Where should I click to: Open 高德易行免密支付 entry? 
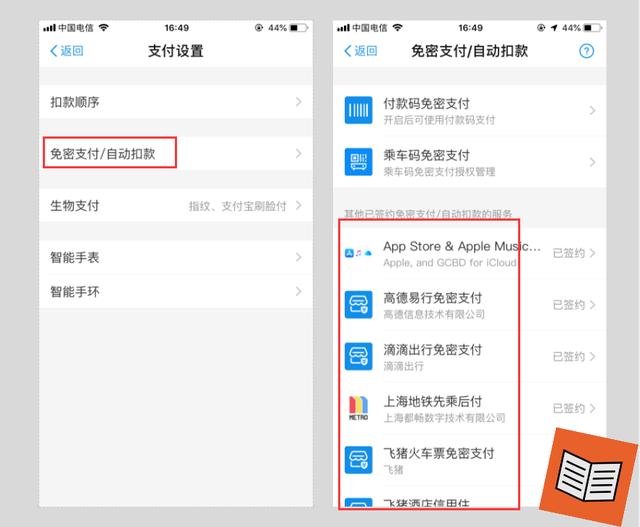pos(469,305)
